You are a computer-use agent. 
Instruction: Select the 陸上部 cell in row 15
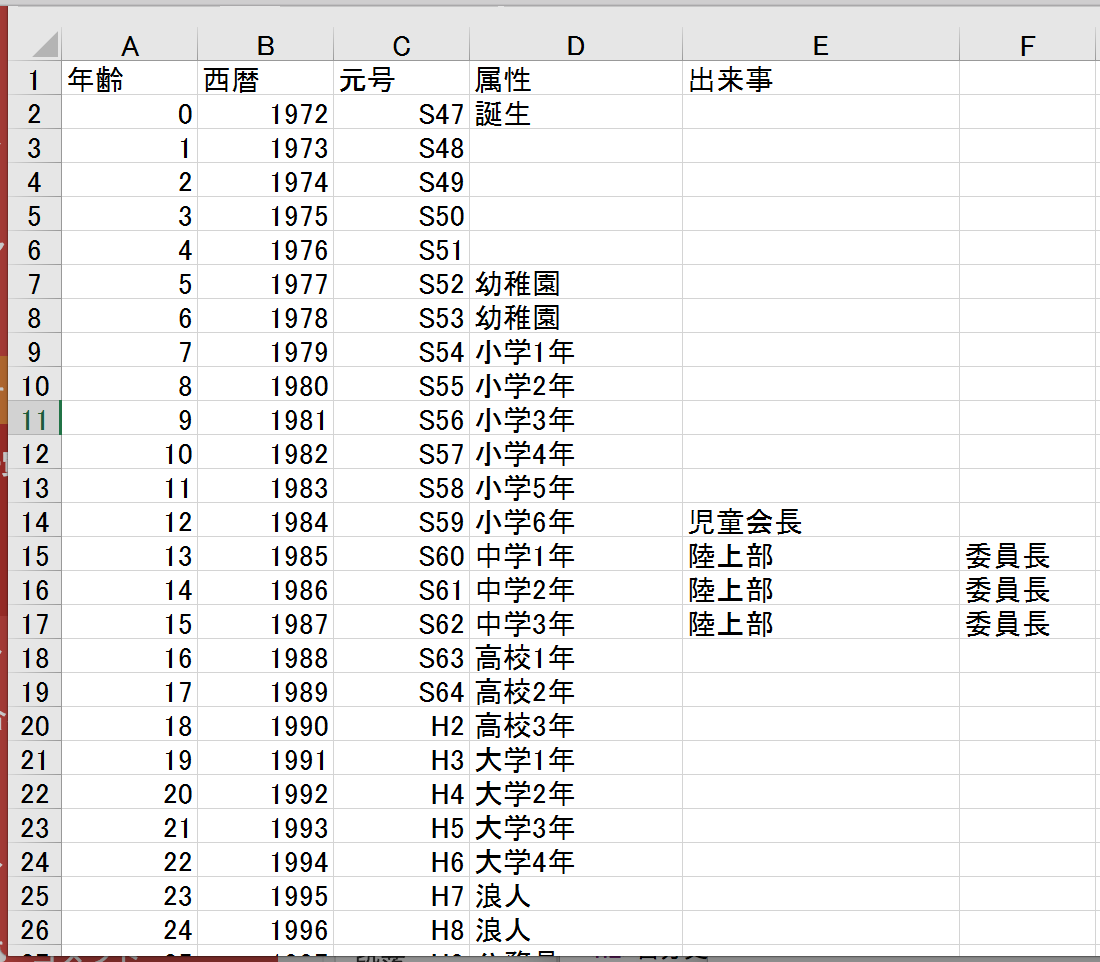tap(821, 555)
